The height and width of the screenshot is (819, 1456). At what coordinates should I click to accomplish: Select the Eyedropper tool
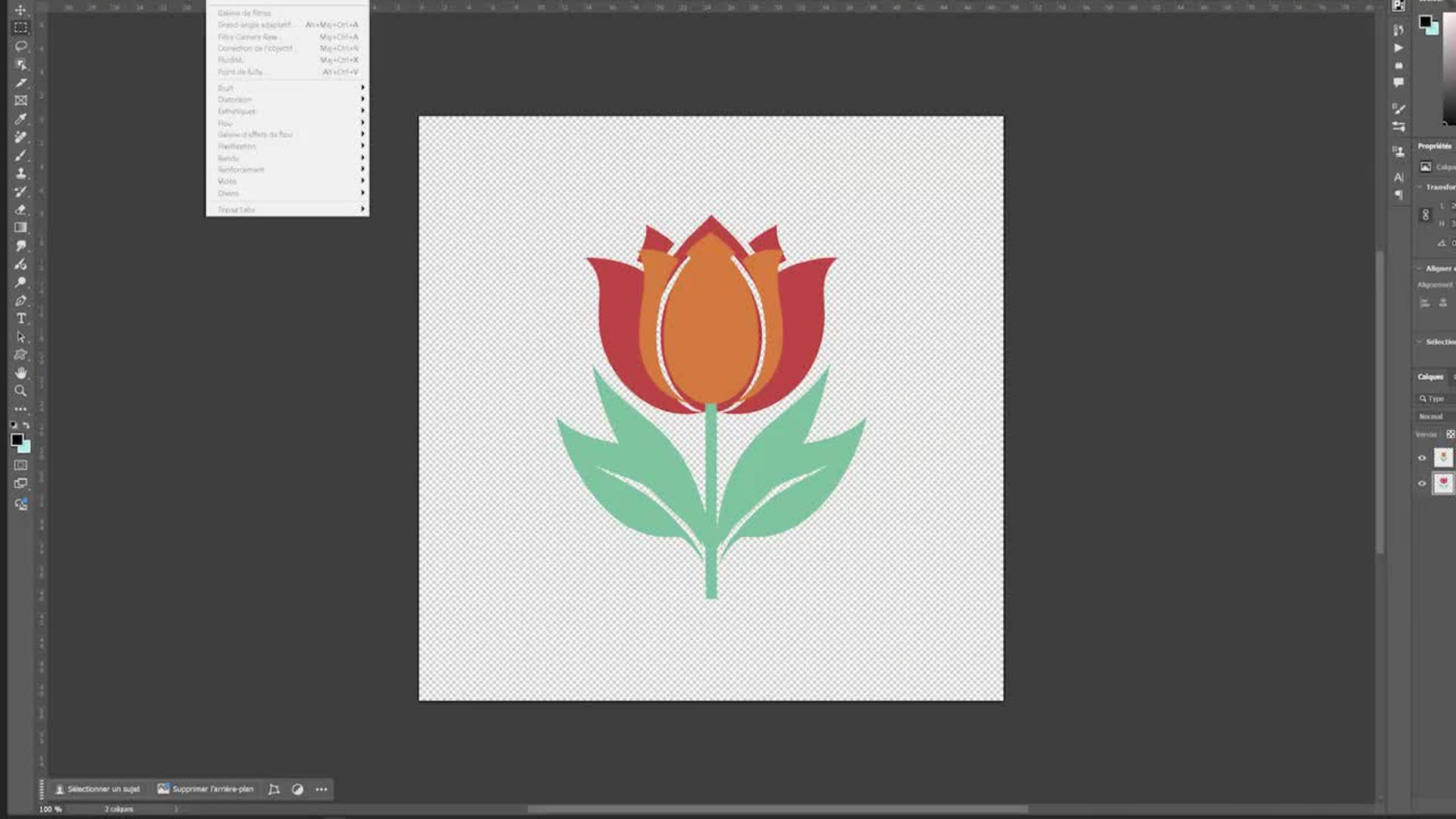[20, 119]
